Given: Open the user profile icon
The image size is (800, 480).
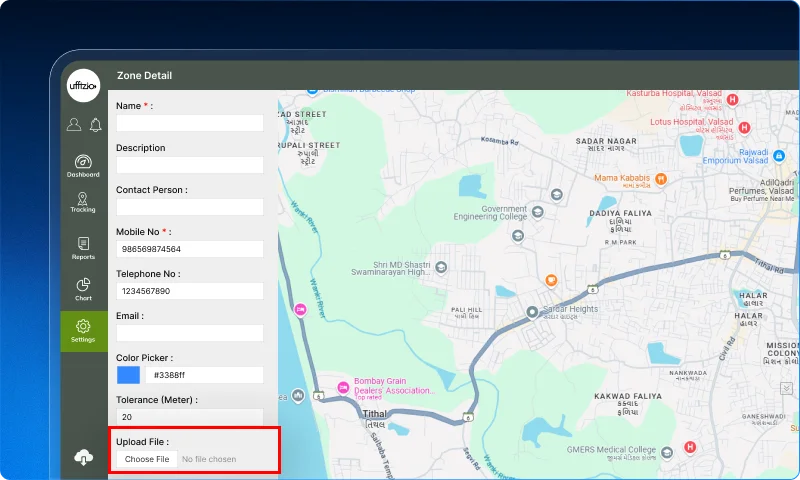Looking at the screenshot, I should coord(74,124).
